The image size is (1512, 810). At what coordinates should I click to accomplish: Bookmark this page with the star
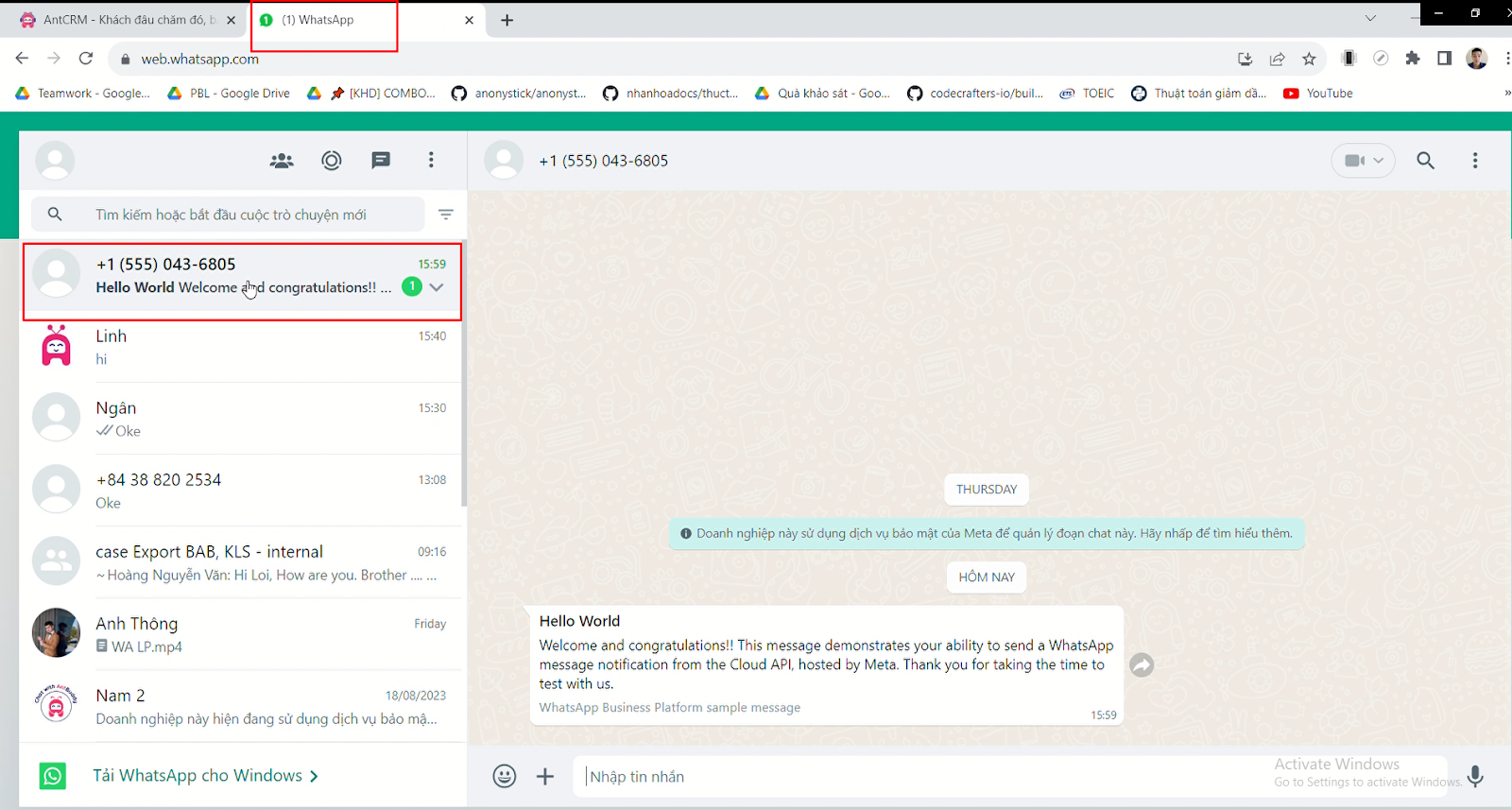[1309, 59]
